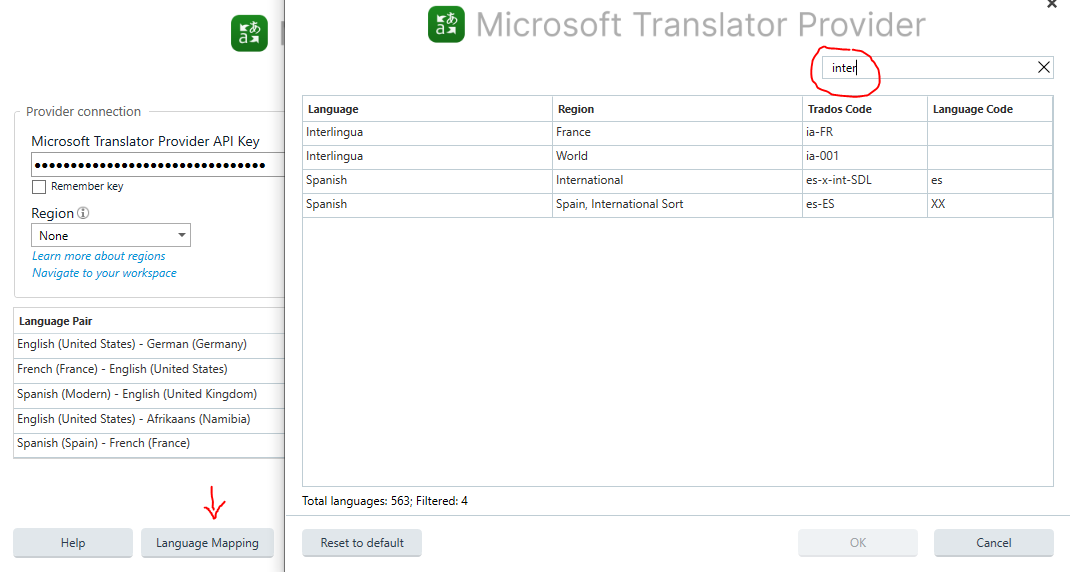
Task: Click the empty Language Code cell for ia-001
Action: click(989, 156)
